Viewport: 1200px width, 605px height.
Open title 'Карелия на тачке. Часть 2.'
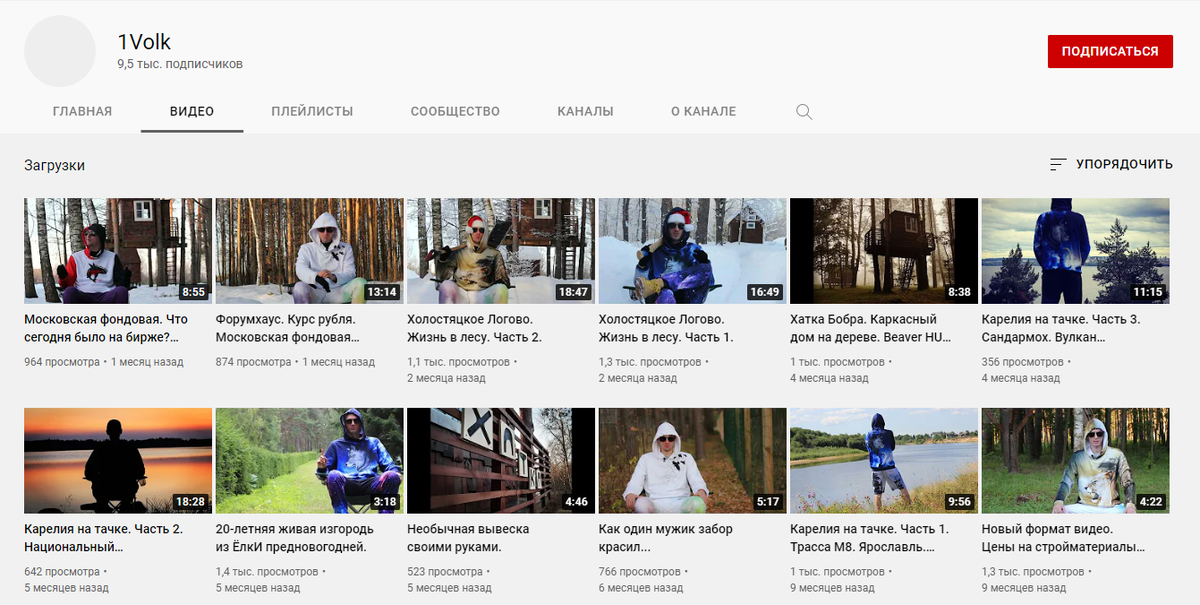103,538
